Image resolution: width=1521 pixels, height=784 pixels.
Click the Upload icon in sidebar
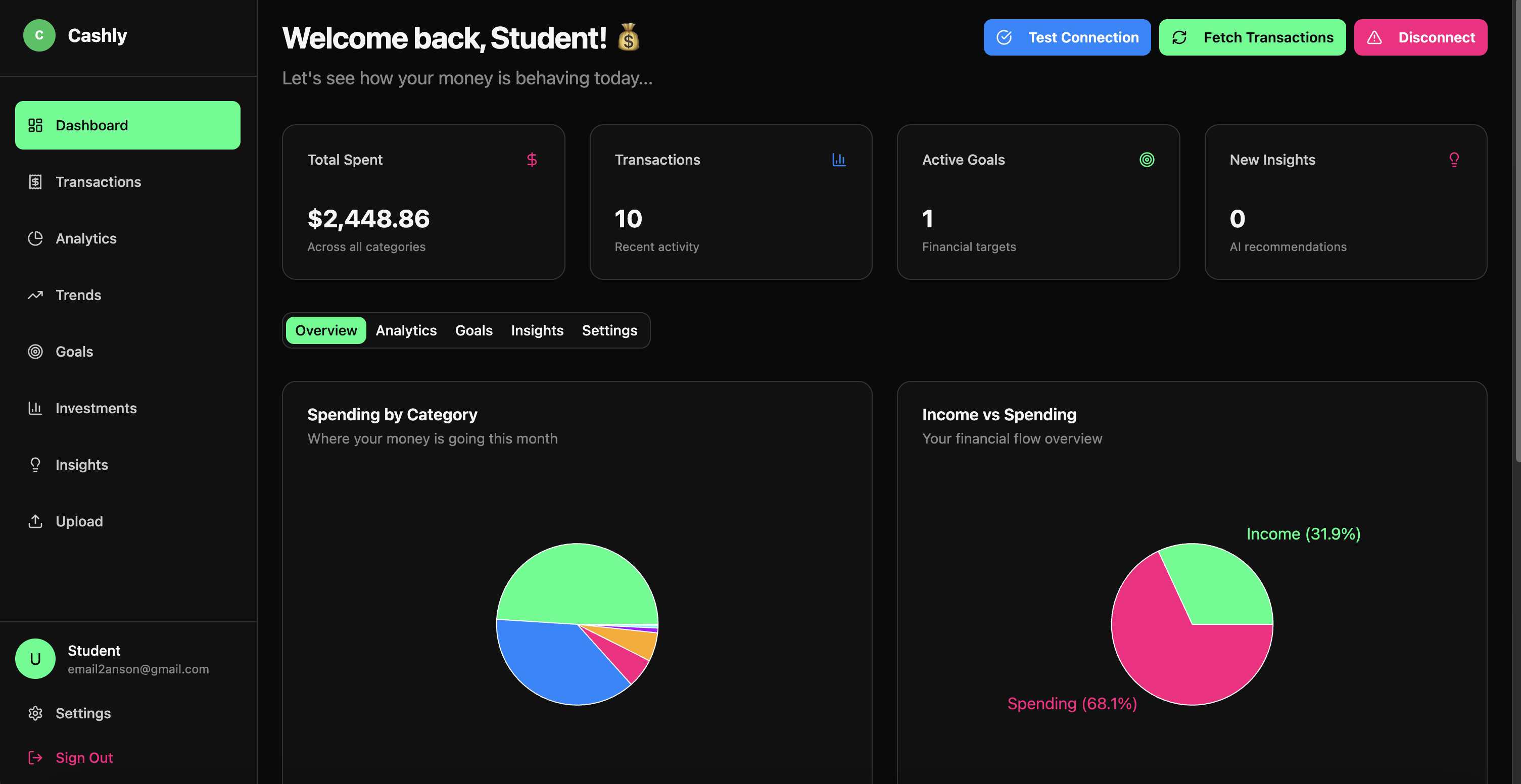click(x=35, y=521)
